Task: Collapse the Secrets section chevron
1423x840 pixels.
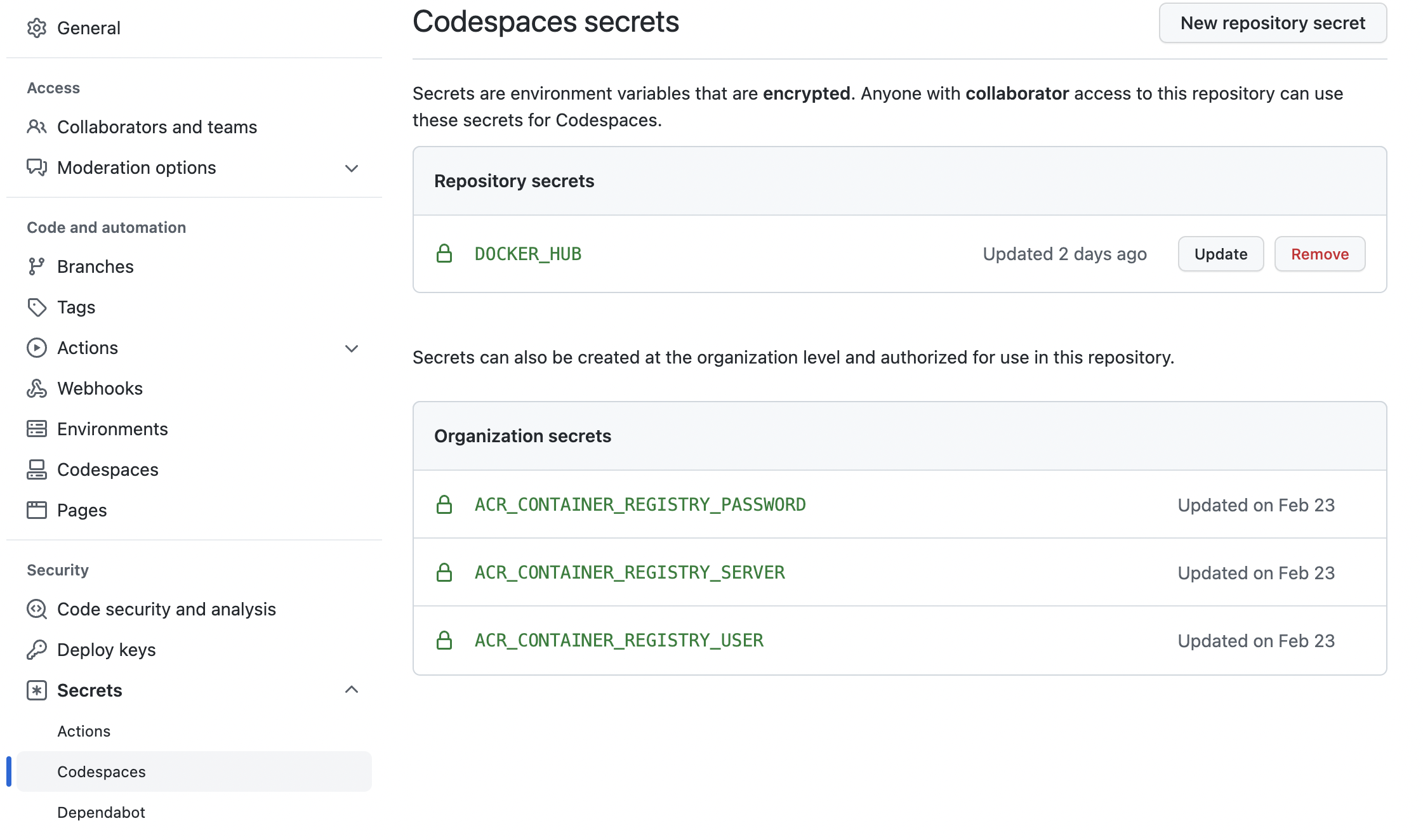Action: point(352,690)
